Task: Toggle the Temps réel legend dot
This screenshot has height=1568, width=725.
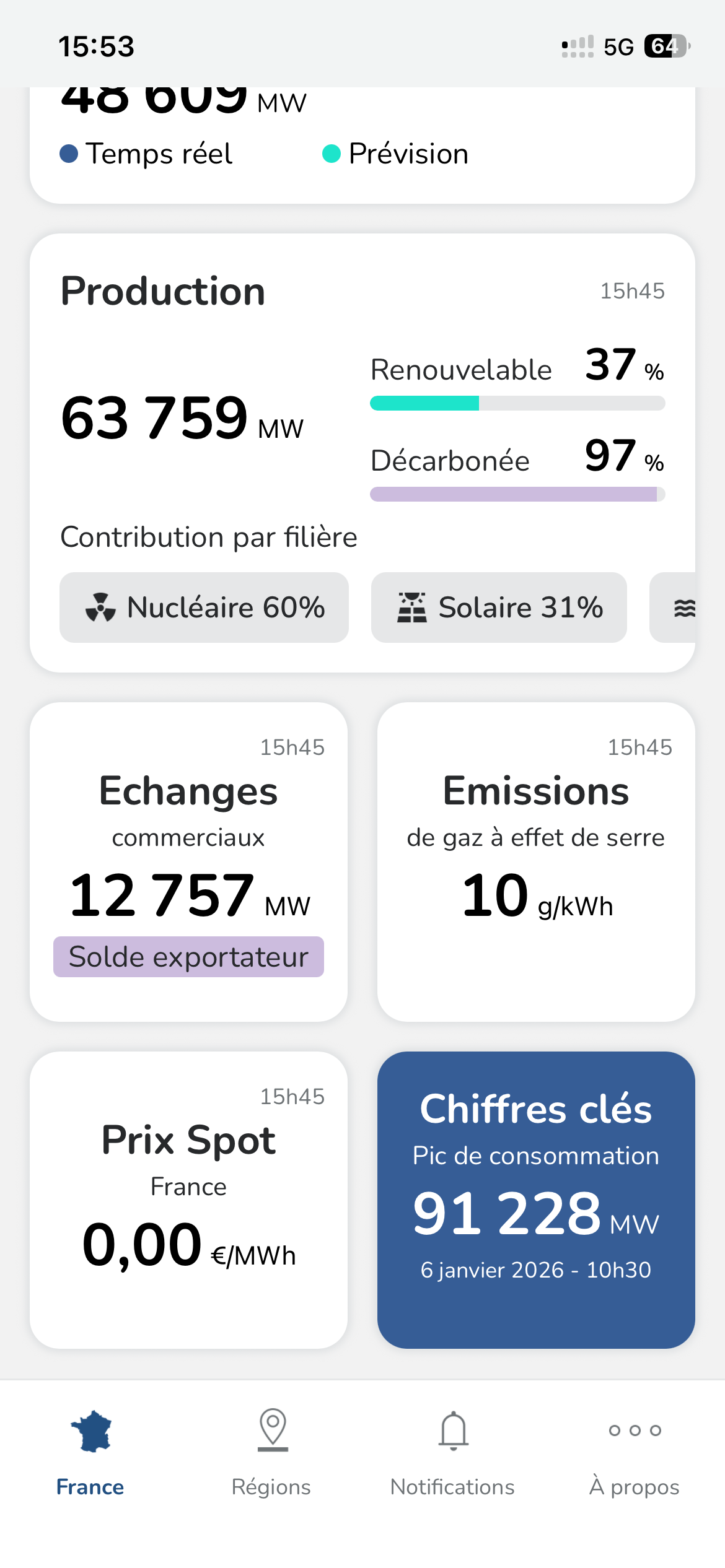Action: [69, 154]
